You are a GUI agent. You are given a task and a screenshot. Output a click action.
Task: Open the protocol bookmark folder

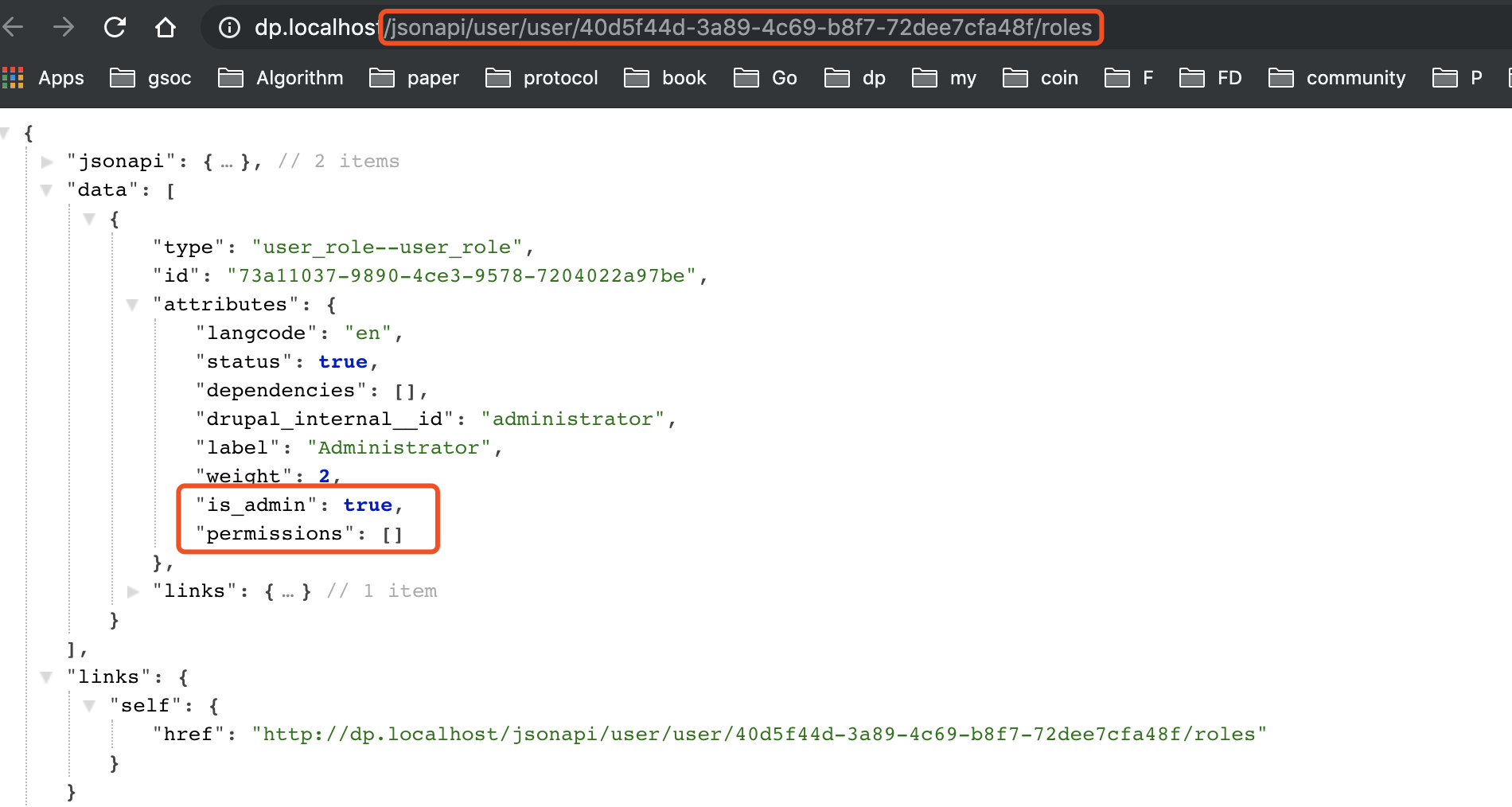pyautogui.click(x=541, y=78)
